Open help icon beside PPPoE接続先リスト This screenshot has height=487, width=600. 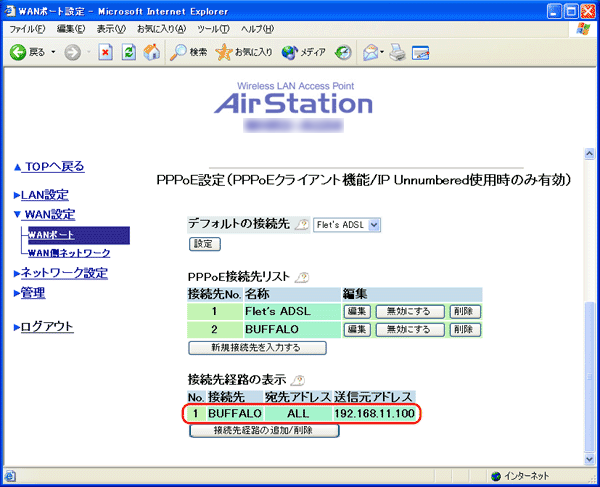click(x=302, y=277)
